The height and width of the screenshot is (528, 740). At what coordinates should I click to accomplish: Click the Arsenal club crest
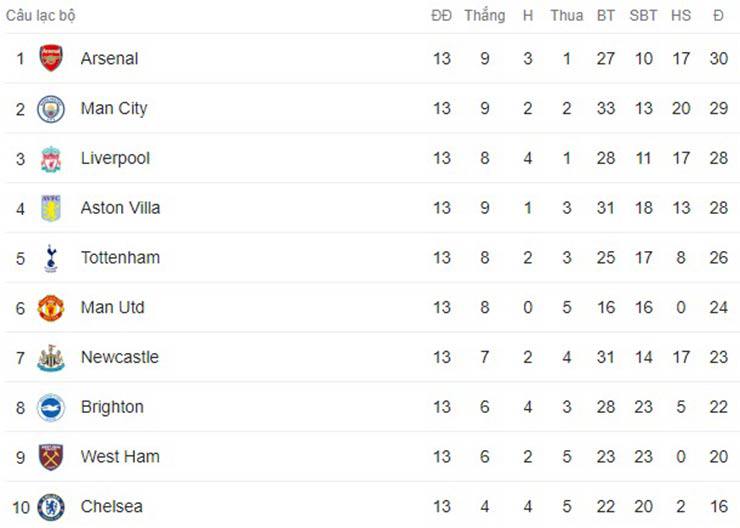pyautogui.click(x=51, y=58)
